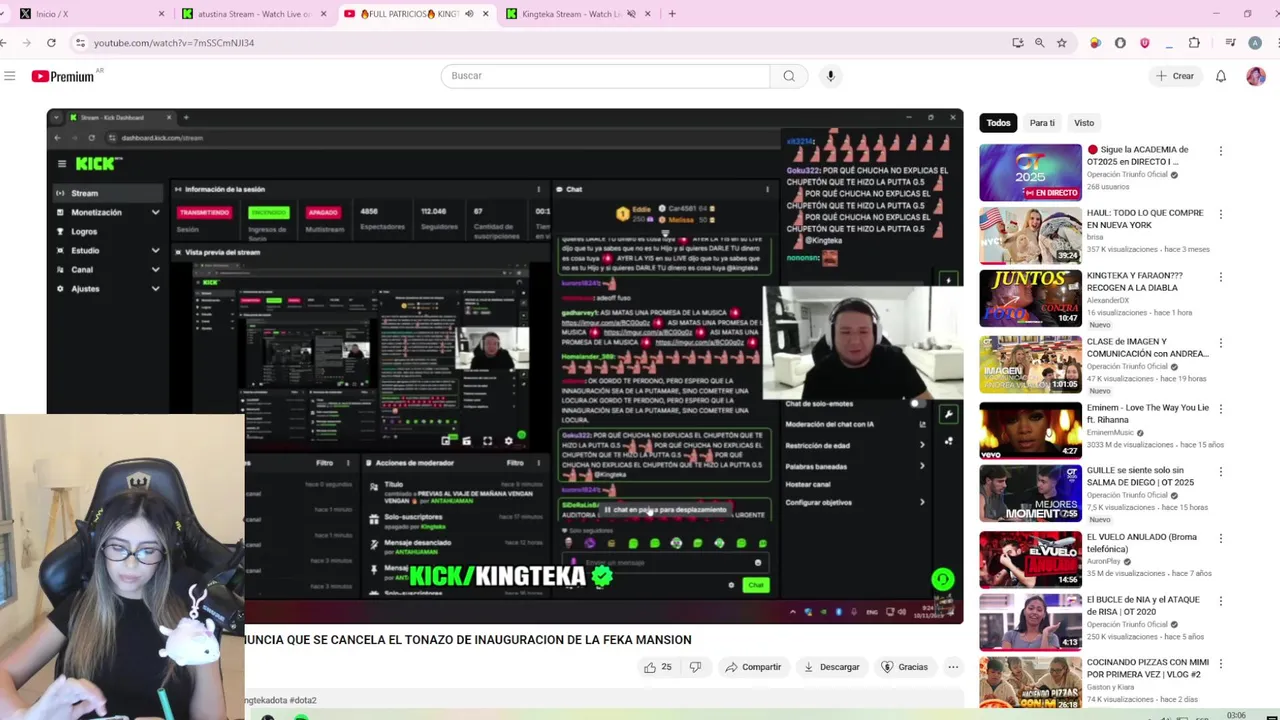Open the EL VUELO ANULADO video title
Image resolution: width=1280 pixels, height=720 pixels.
(x=1142, y=543)
